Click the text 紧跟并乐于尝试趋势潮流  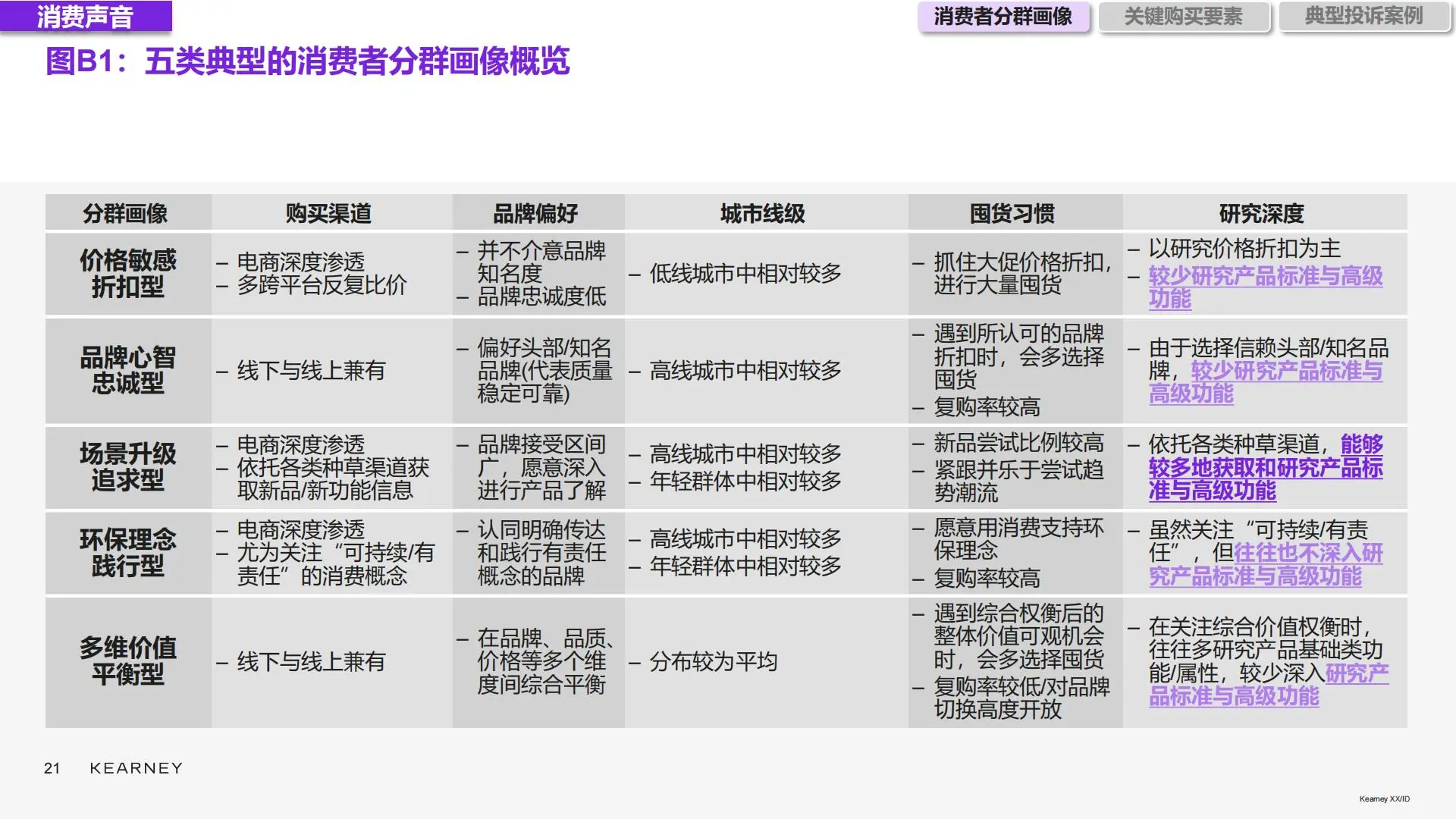pos(1018,482)
